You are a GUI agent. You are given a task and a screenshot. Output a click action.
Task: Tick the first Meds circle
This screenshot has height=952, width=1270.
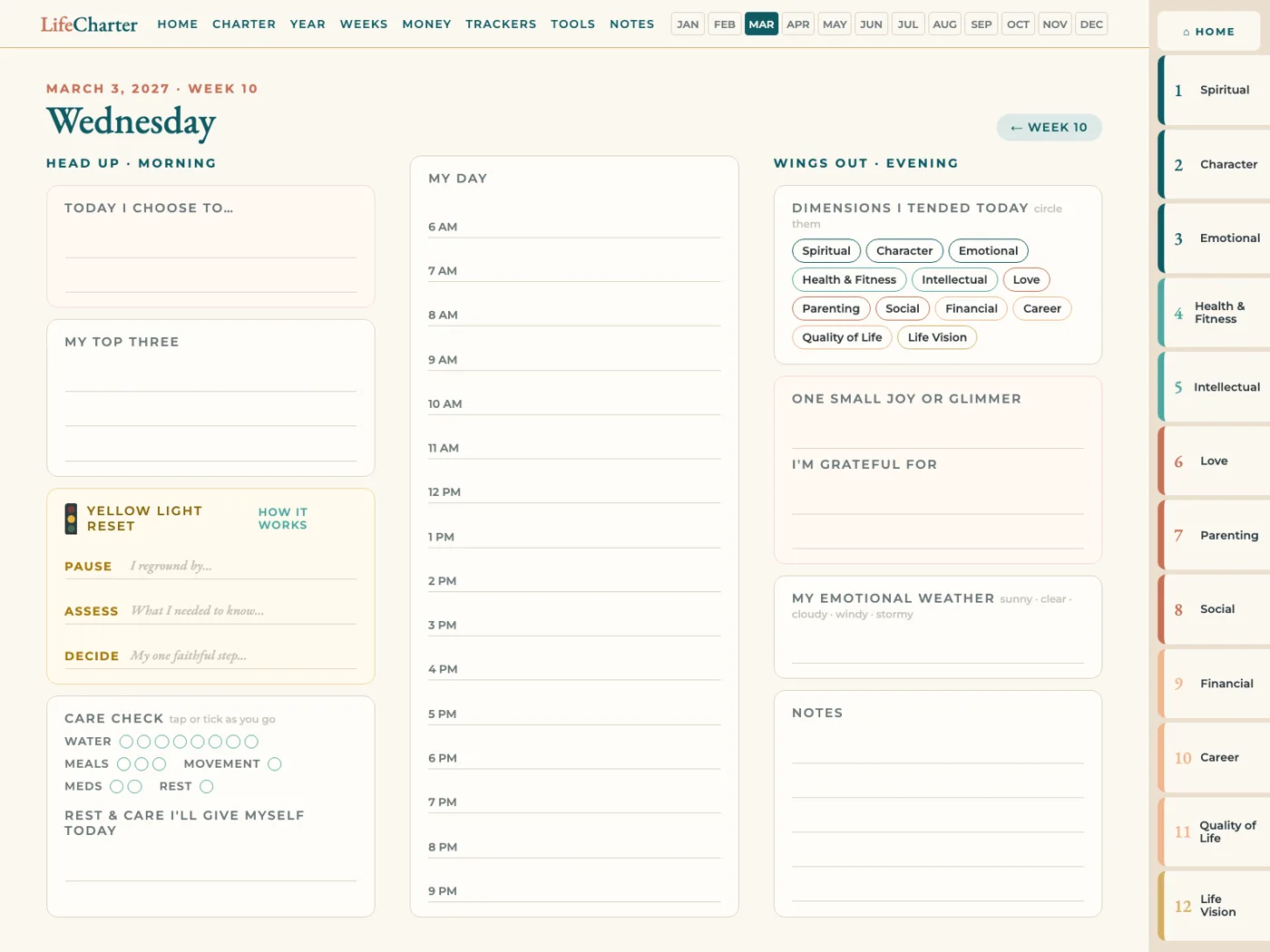click(x=117, y=787)
